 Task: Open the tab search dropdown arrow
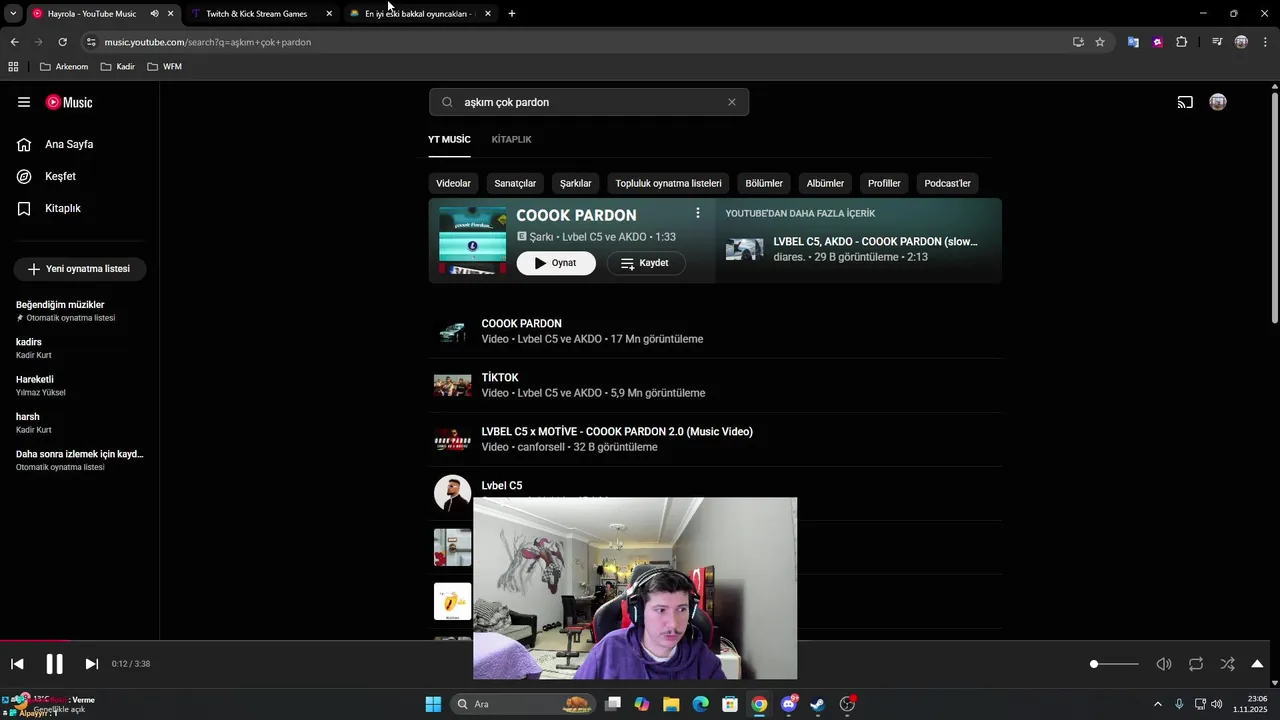(13, 14)
